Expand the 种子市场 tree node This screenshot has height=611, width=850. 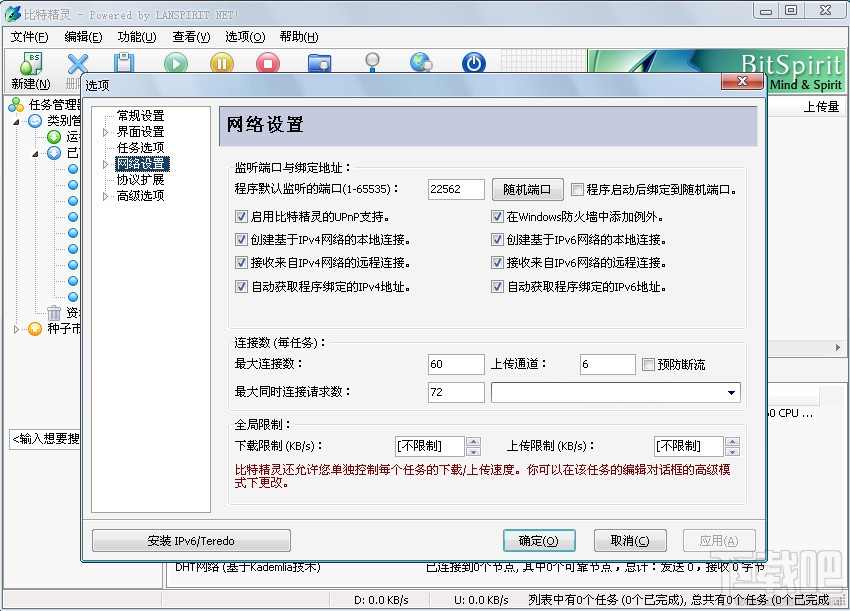click(x=16, y=328)
